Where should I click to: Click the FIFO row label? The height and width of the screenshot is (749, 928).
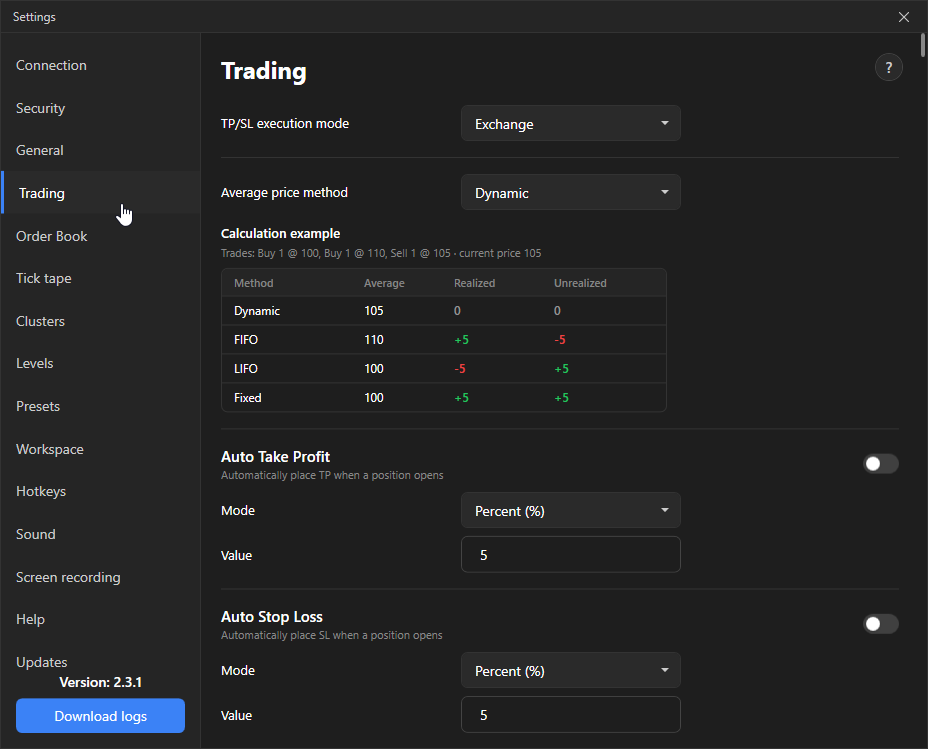pyautogui.click(x=246, y=340)
